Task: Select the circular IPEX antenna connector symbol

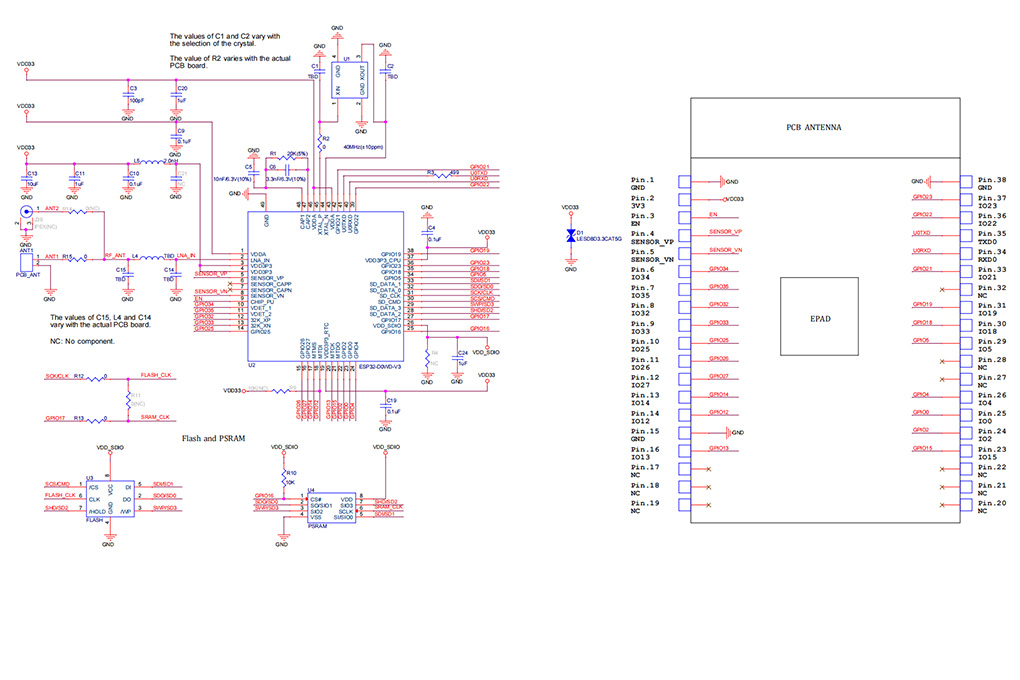Action: coord(26,211)
